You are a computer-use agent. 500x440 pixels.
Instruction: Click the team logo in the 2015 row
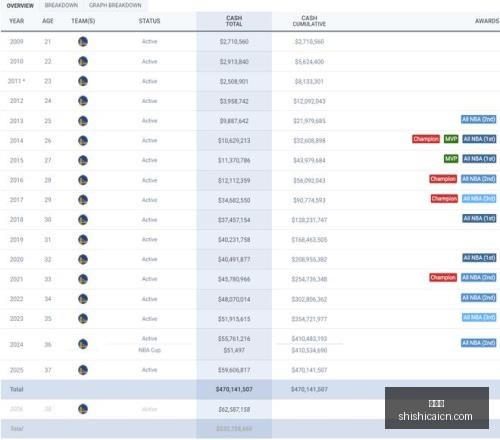tap(83, 160)
